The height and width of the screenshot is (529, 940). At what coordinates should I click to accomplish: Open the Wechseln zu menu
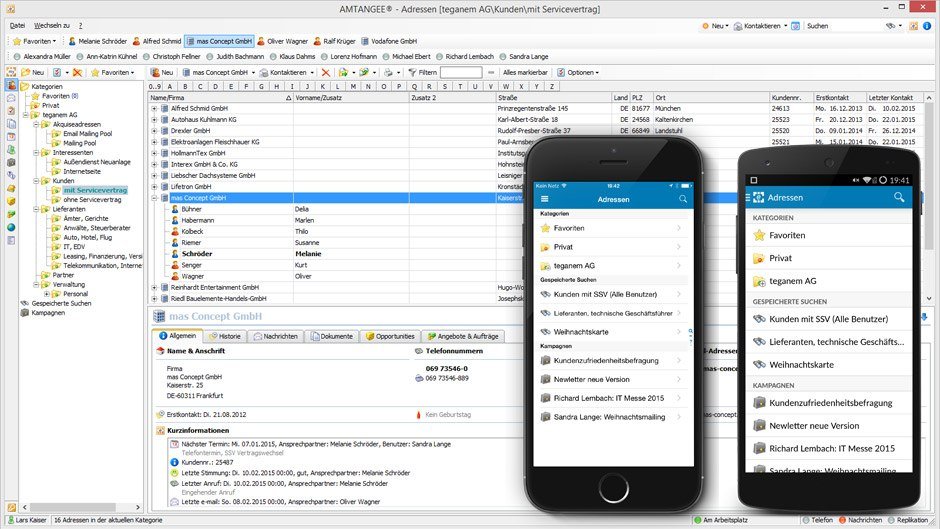point(52,25)
